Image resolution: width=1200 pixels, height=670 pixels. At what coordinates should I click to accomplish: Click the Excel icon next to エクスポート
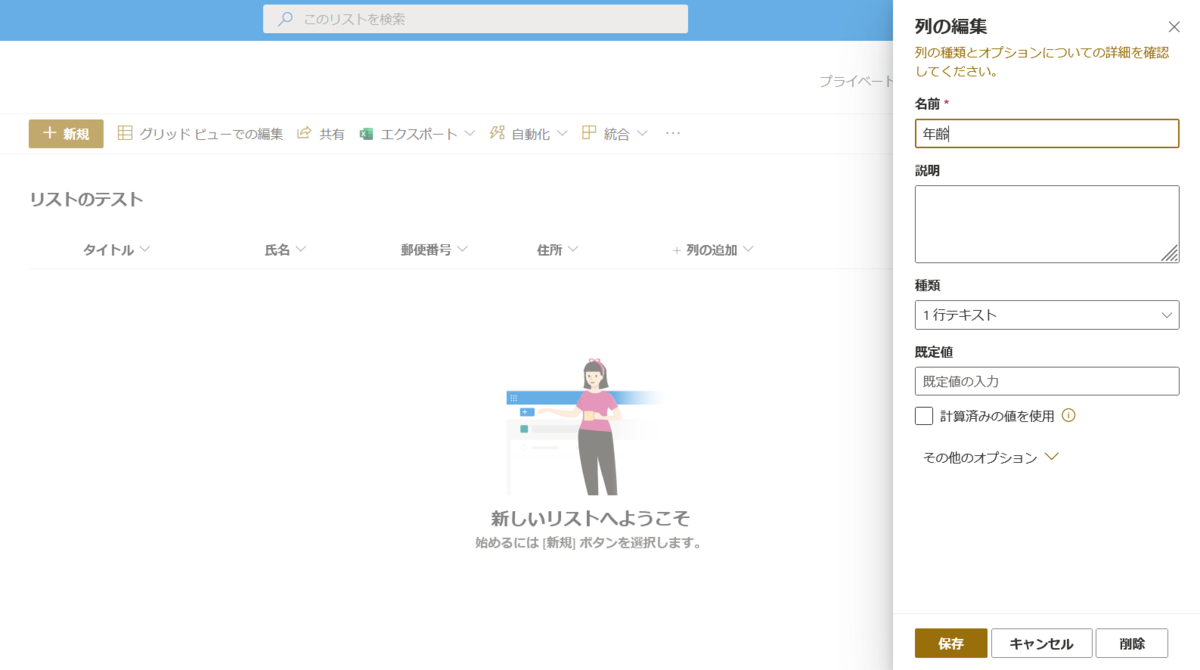pyautogui.click(x=367, y=132)
